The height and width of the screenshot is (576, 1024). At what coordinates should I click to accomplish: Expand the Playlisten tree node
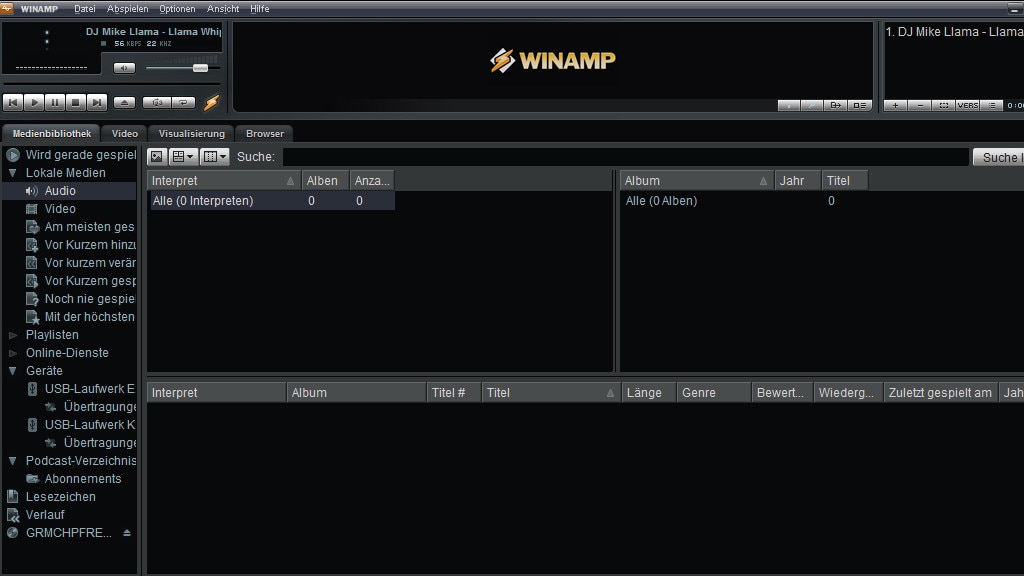coord(13,335)
